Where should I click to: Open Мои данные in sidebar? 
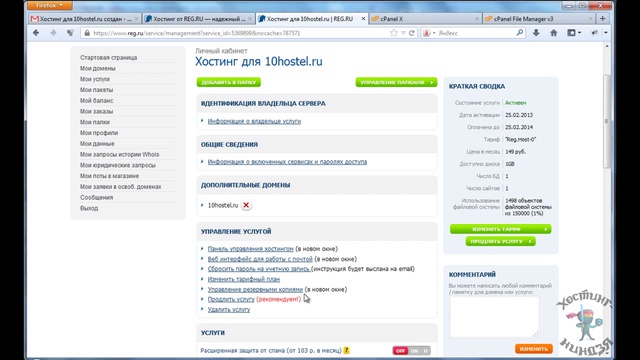tap(97, 144)
